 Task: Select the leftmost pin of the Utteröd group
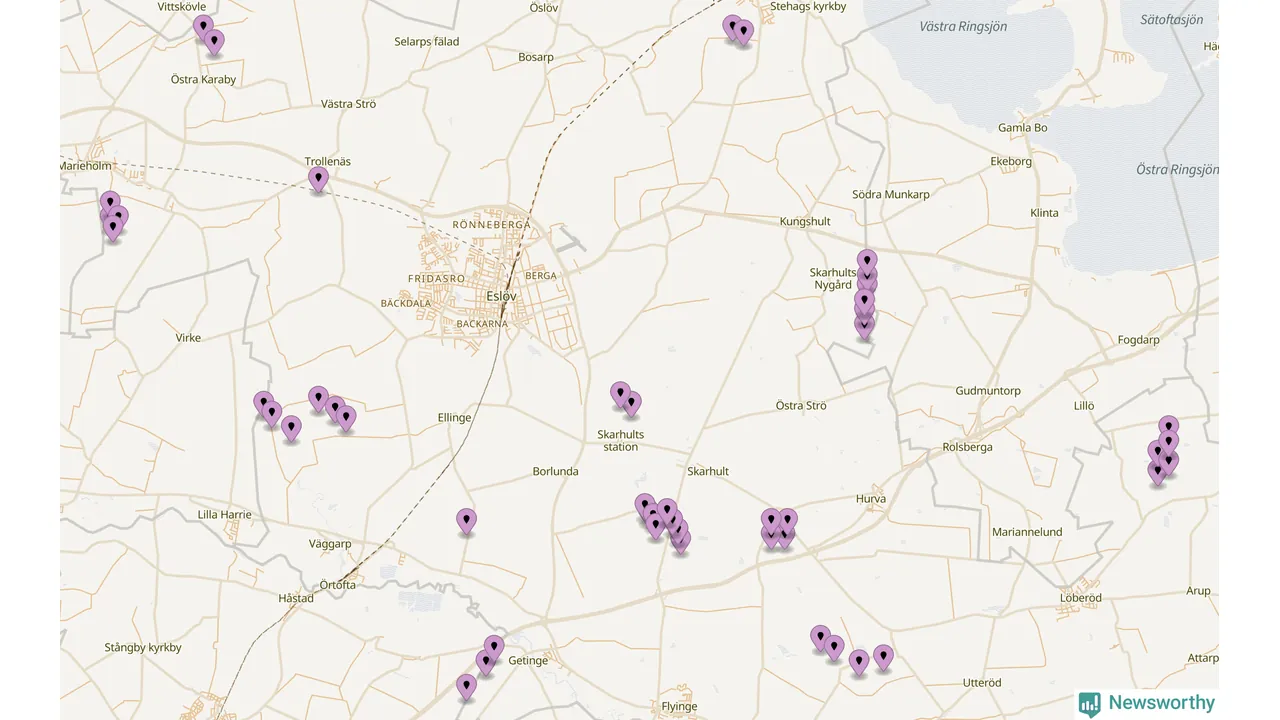pos(820,638)
